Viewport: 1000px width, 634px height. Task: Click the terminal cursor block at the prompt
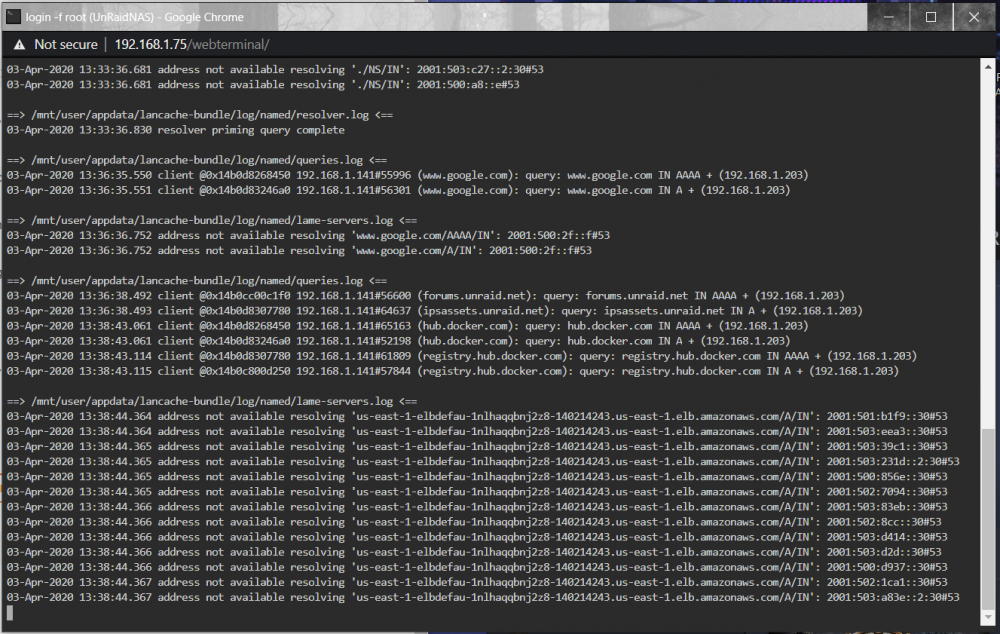[x=10, y=613]
